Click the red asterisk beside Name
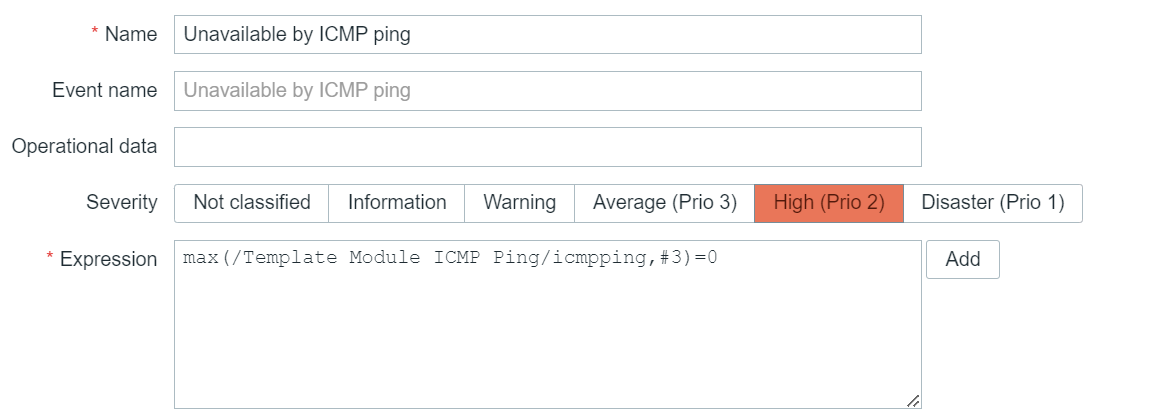This screenshot has height=417, width=1161. [95, 33]
